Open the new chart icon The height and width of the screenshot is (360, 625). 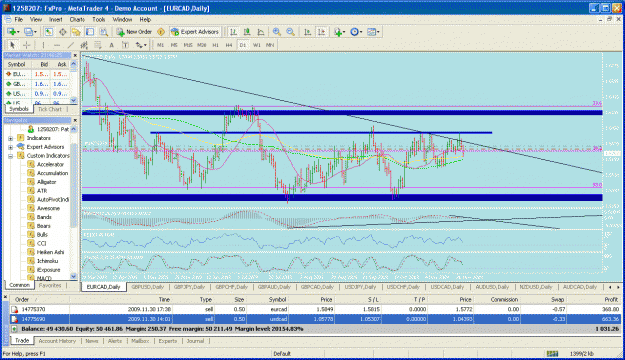click(x=13, y=32)
